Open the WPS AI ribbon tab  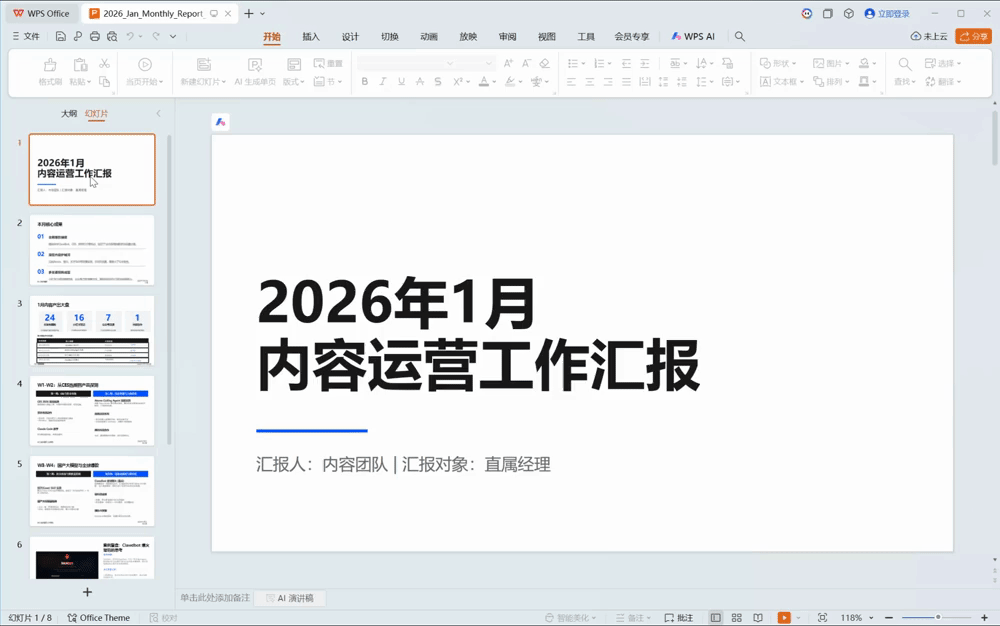point(695,36)
